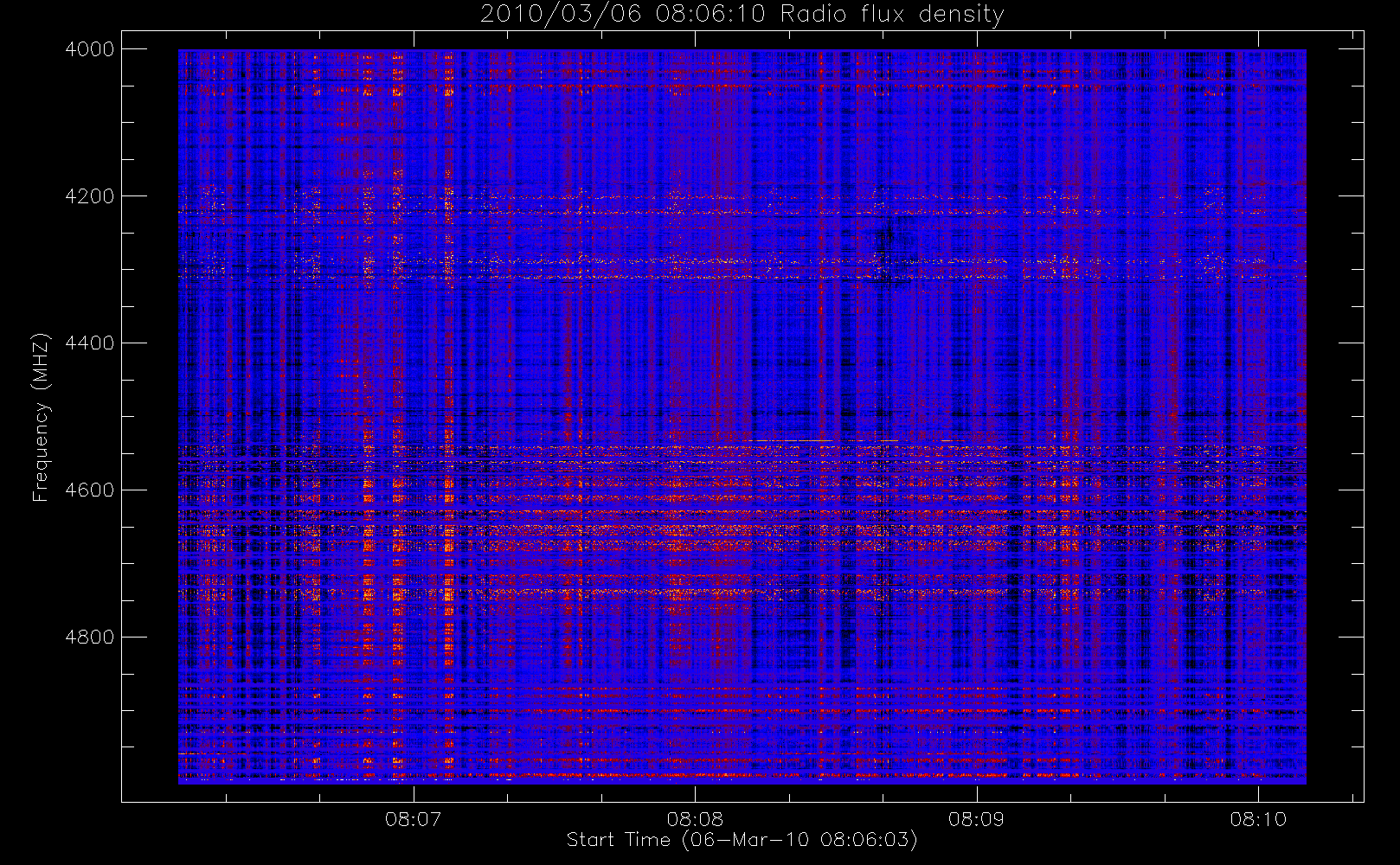1400x865 pixels.
Task: Click the 4600 frequency tick label
Action: [x=89, y=490]
